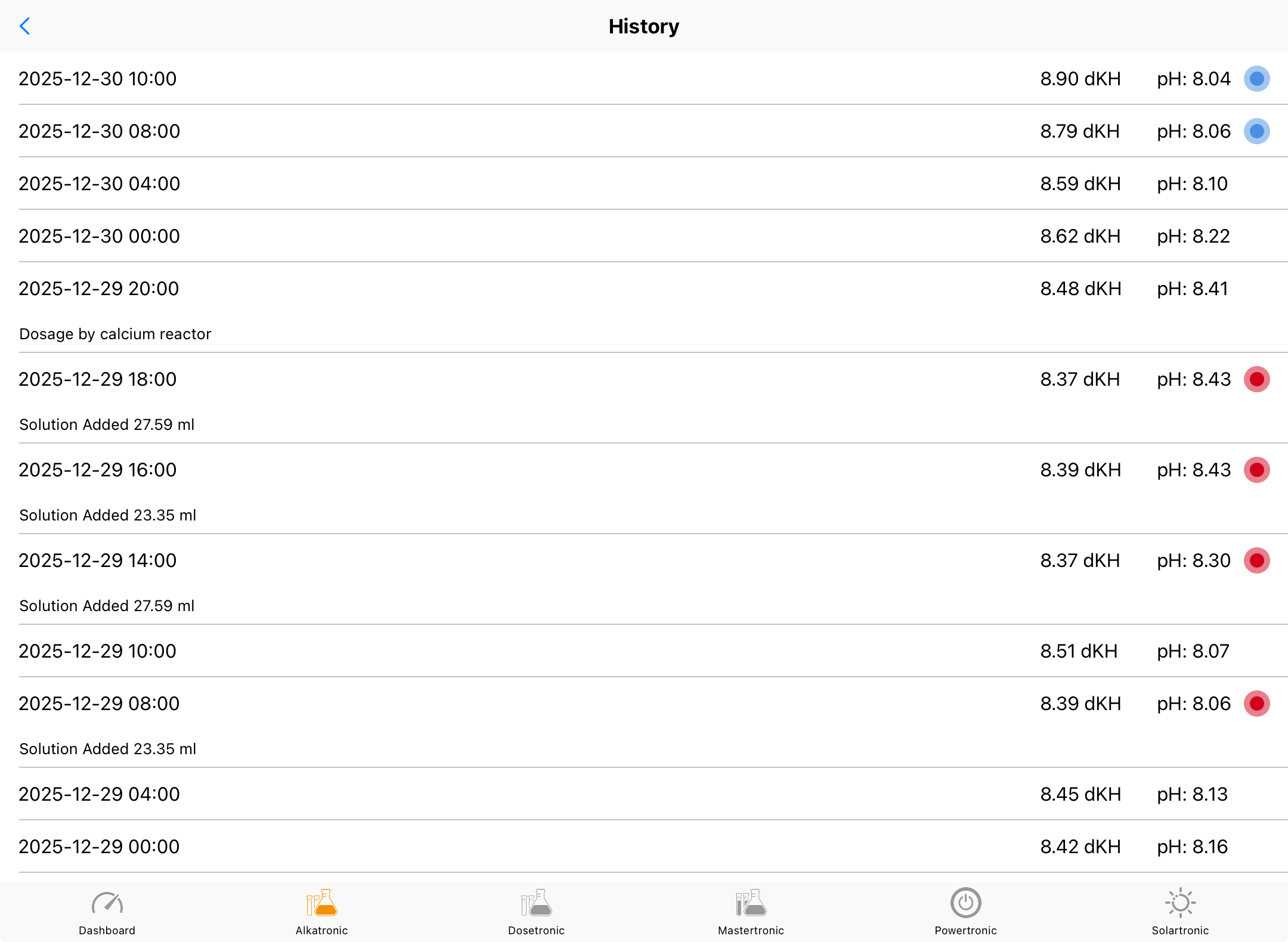Switch to the Solartronic tab label
The height and width of the screenshot is (942, 1288).
coord(1181,931)
